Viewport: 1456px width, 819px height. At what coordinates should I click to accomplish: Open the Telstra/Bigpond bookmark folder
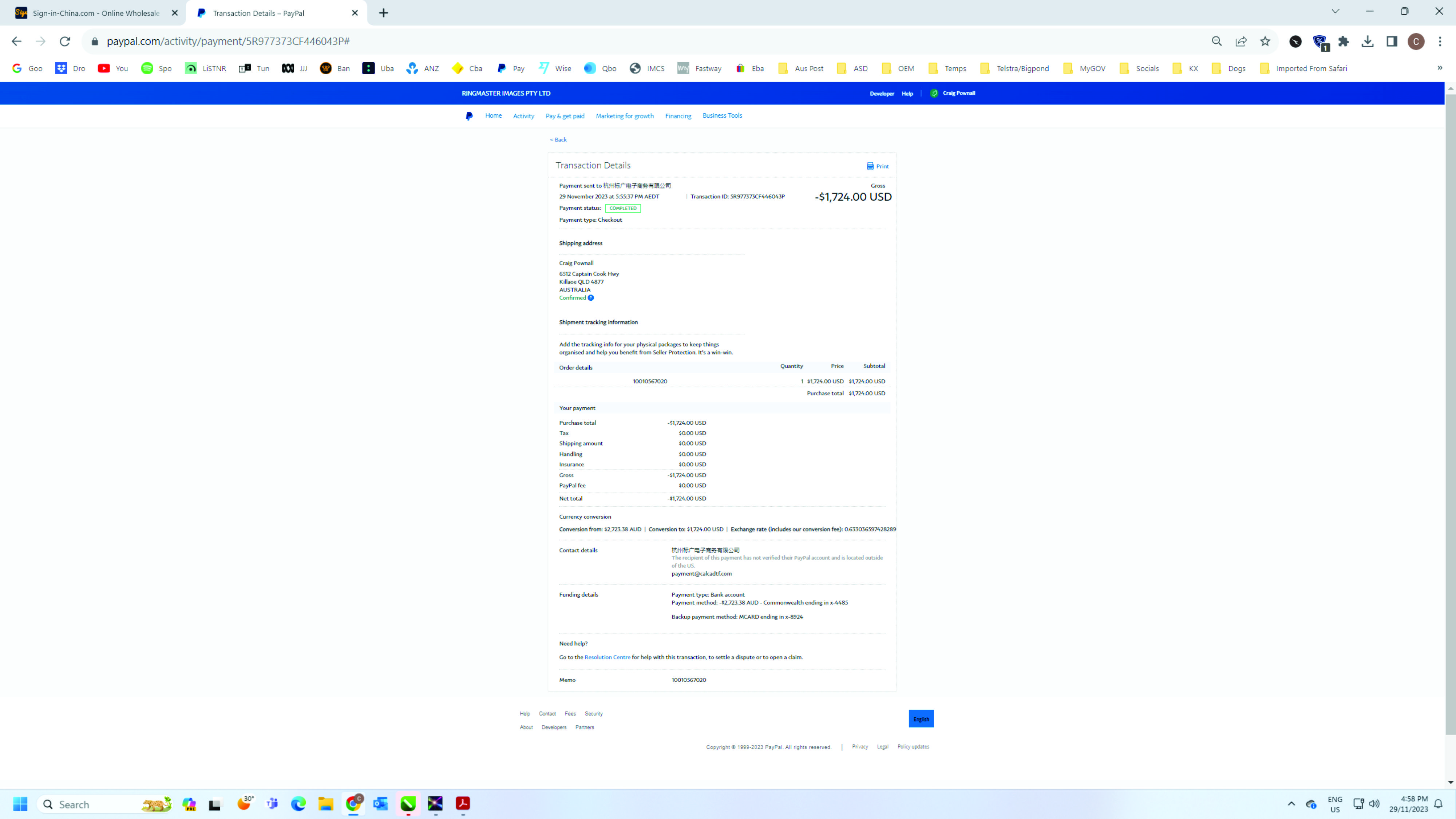pos(1014,68)
